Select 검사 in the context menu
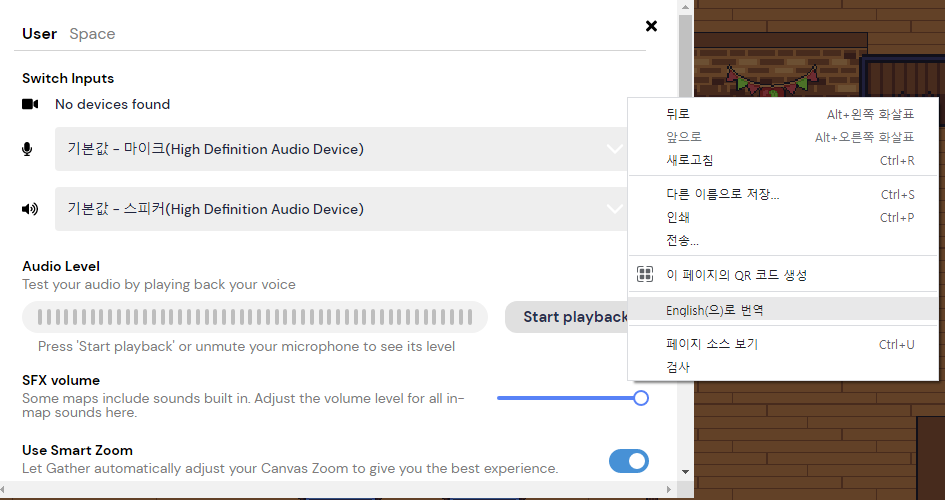Viewport: 945px width, 500px height. 783,367
